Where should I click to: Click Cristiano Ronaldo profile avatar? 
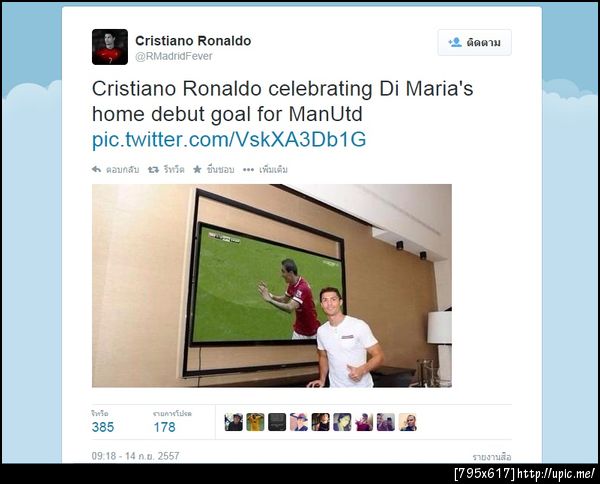click(110, 47)
